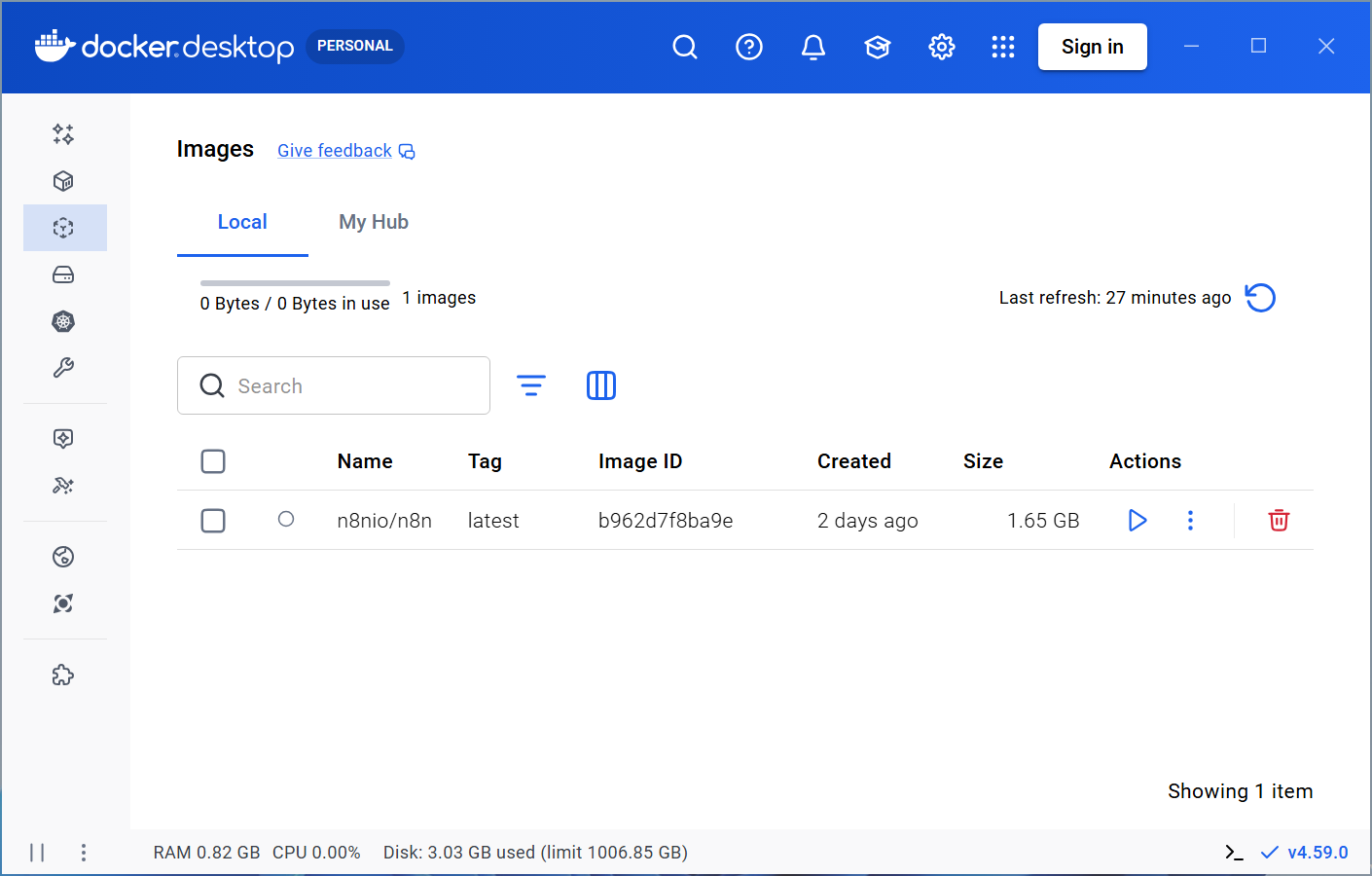The width and height of the screenshot is (1372, 876).
Task: Open the Containers view in the sidebar
Action: click(x=63, y=181)
